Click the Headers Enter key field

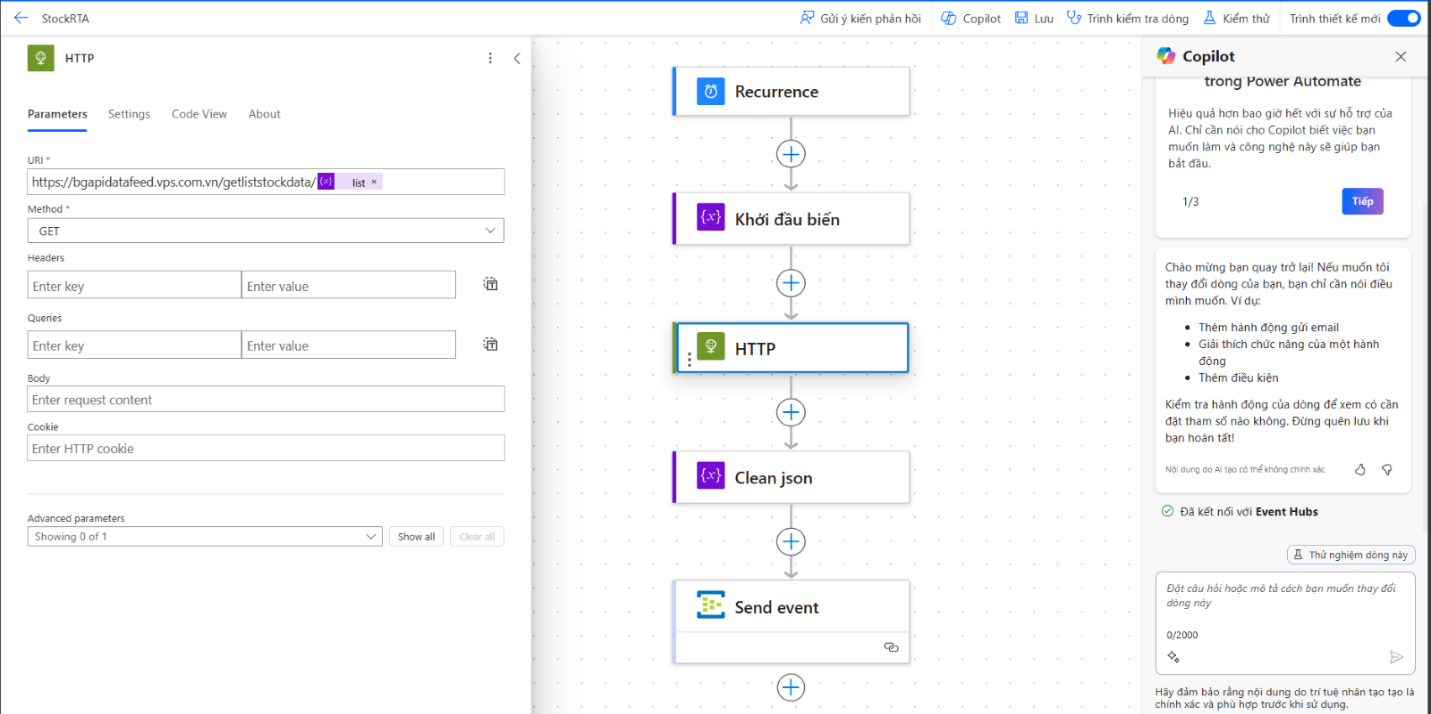point(134,286)
